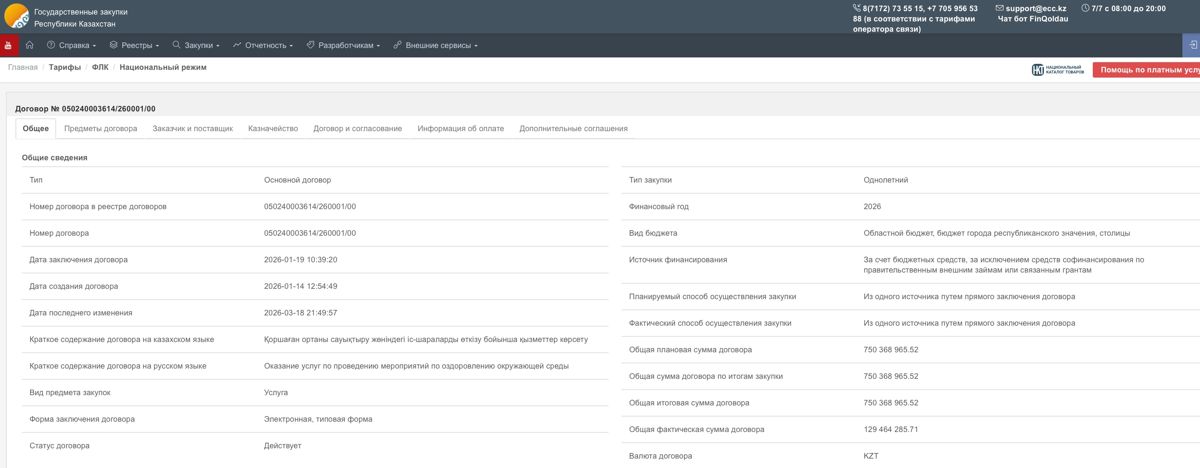This screenshot has height=468, width=1200.
Task: Click the date 2026-03-18 21:49:57
Action: click(x=300, y=312)
